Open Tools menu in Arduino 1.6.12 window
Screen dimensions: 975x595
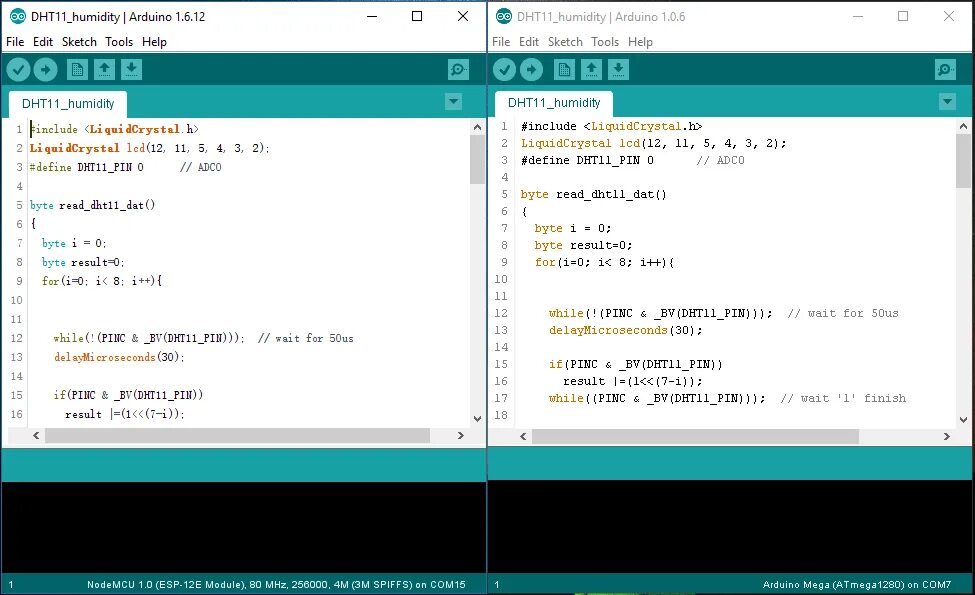[119, 42]
